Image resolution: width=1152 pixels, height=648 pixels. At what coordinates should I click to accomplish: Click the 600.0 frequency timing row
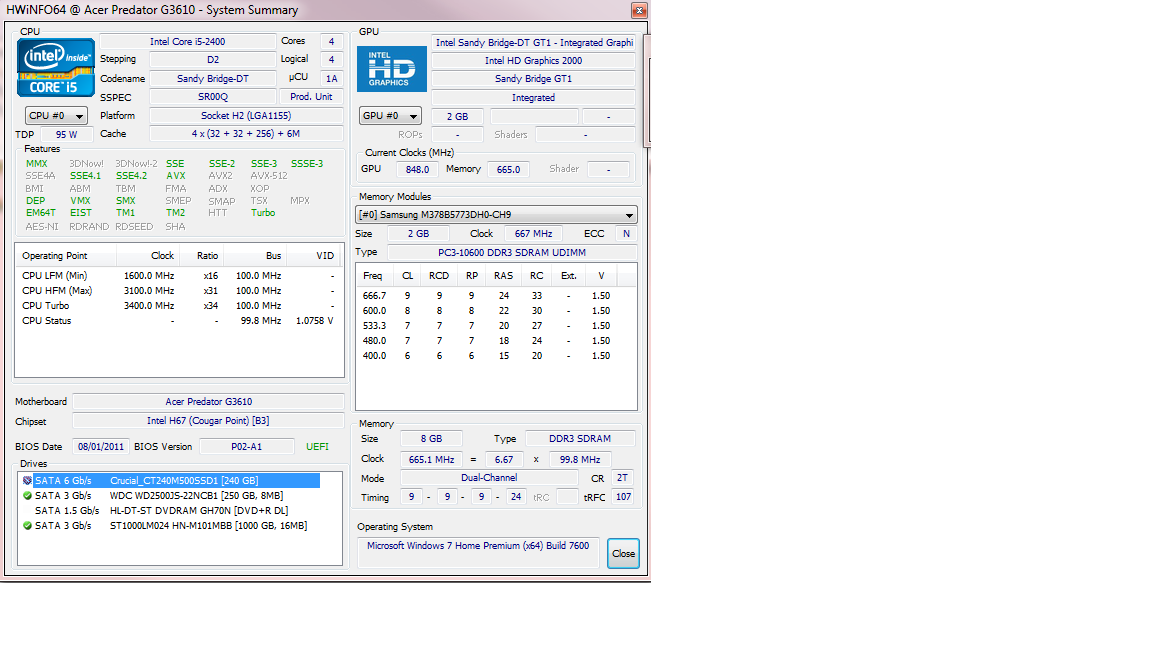pos(496,311)
